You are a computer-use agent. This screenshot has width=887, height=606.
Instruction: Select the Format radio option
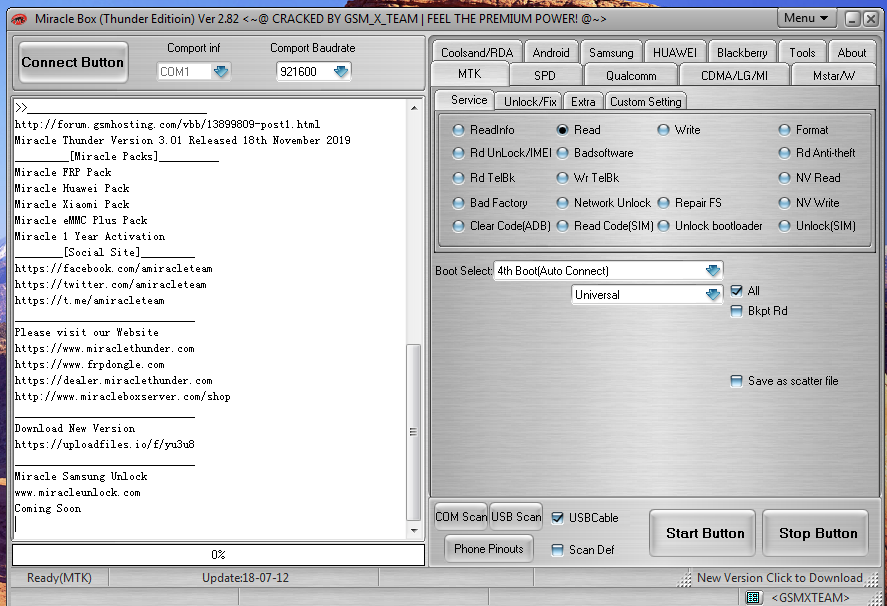click(803, 130)
